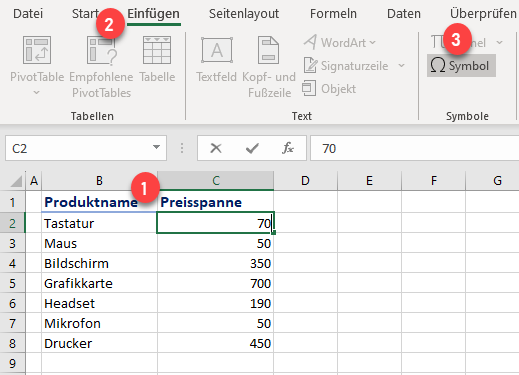Select the Mikrofon cell
Viewport: 519px width, 375px height.
[99, 323]
